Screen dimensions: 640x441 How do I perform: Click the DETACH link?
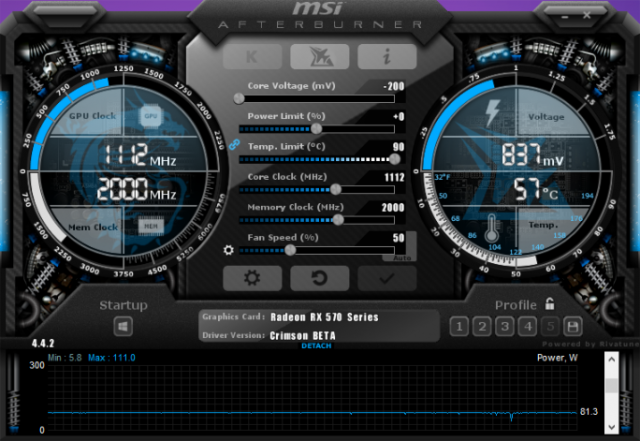[318, 345]
